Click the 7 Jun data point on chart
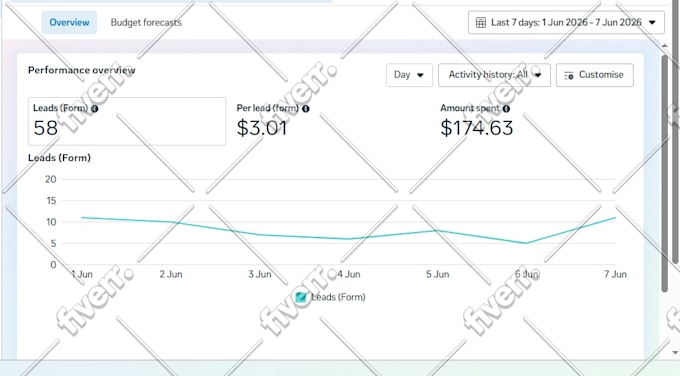 pos(615,218)
